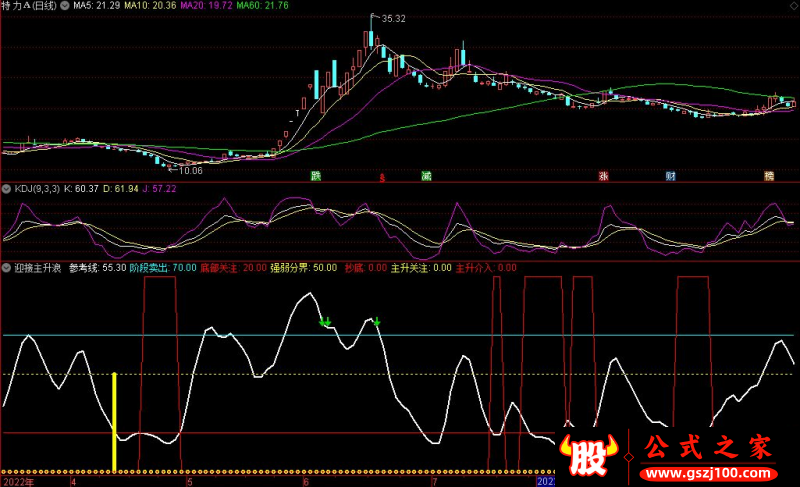Click the green arrow signal near second peak
Screen dimensions: 800x487
[377, 321]
